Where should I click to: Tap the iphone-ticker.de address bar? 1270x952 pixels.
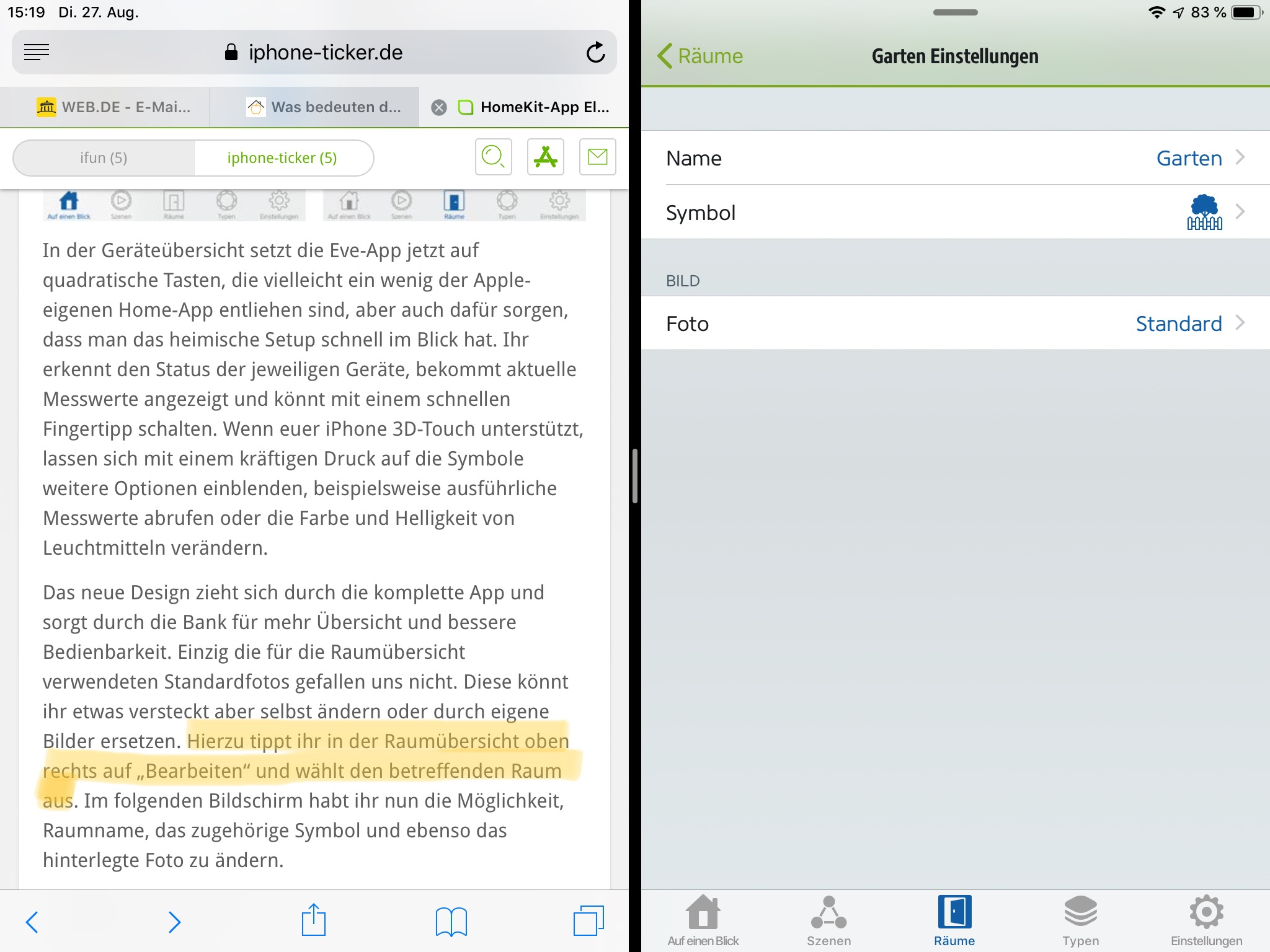(314, 53)
